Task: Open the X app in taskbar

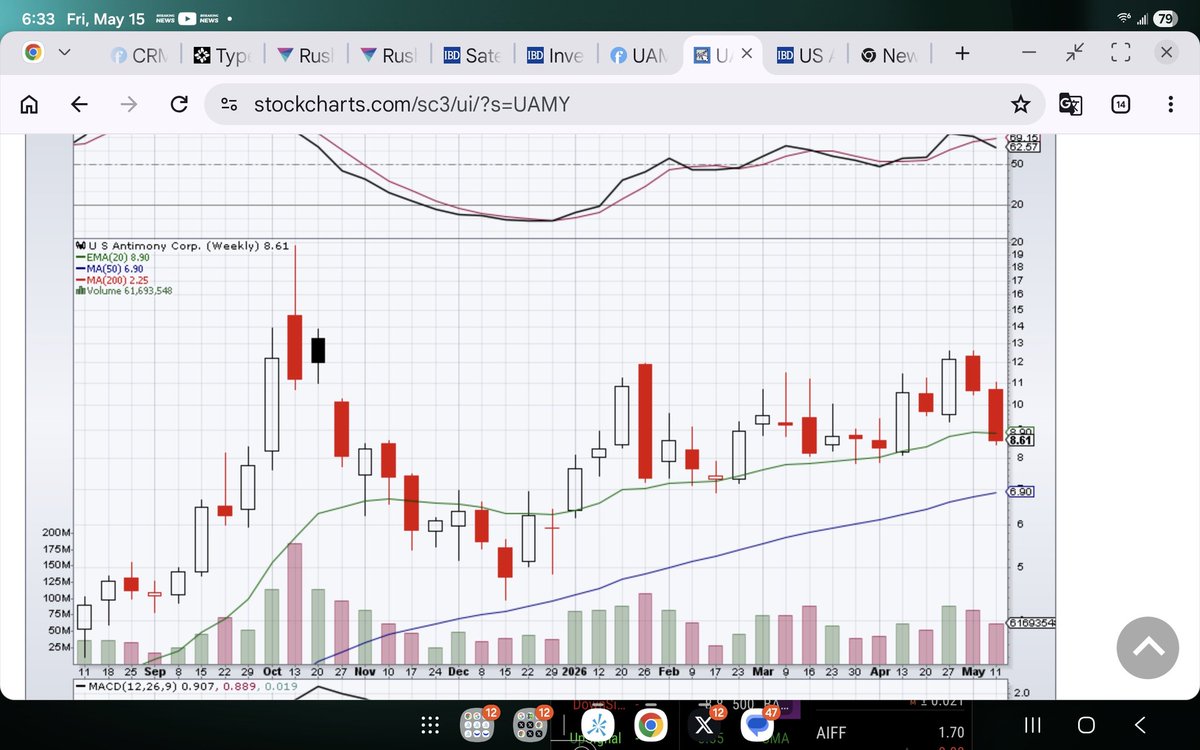Action: pyautogui.click(x=704, y=726)
